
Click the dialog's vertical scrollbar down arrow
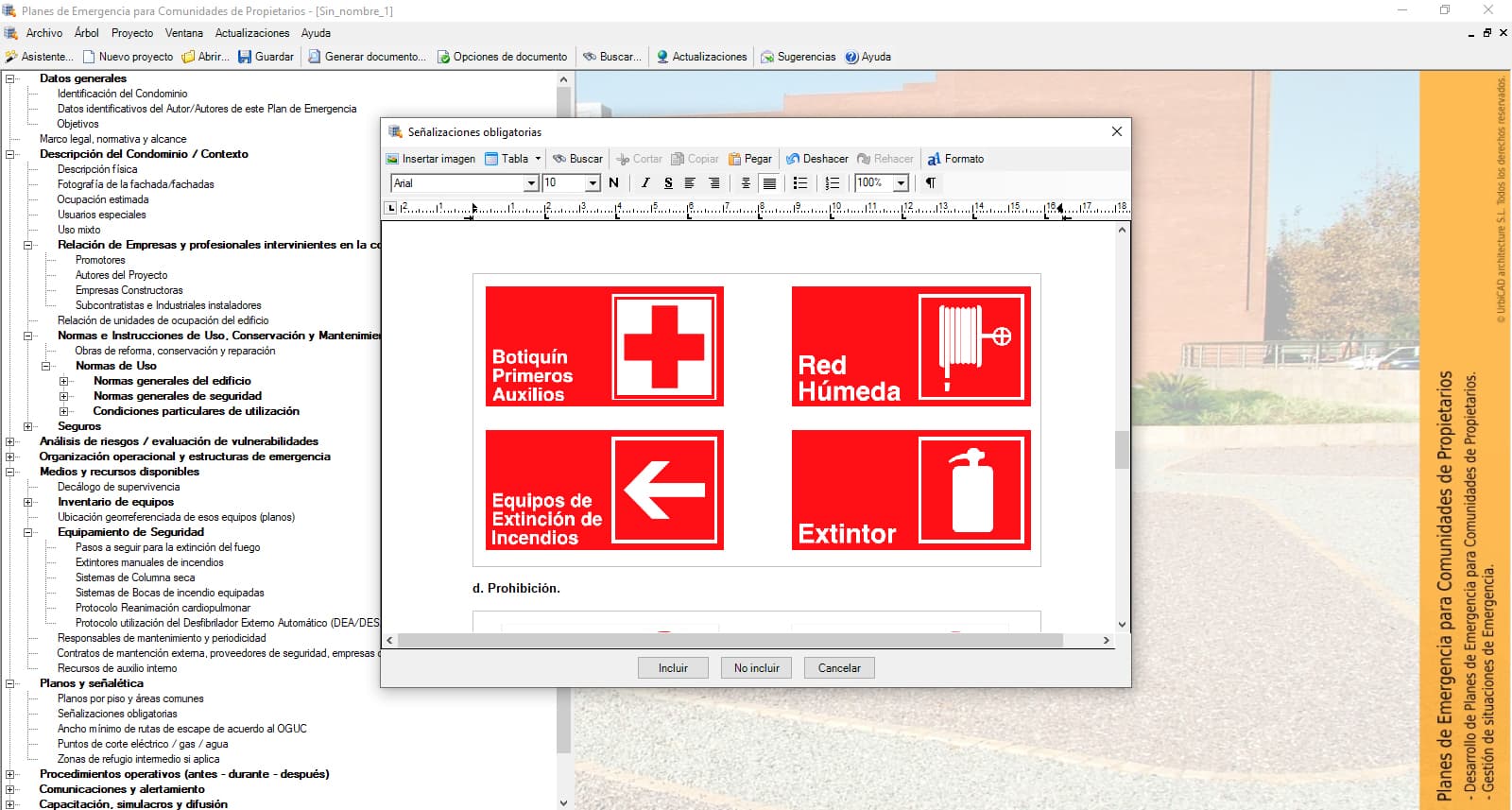[x=1122, y=624]
